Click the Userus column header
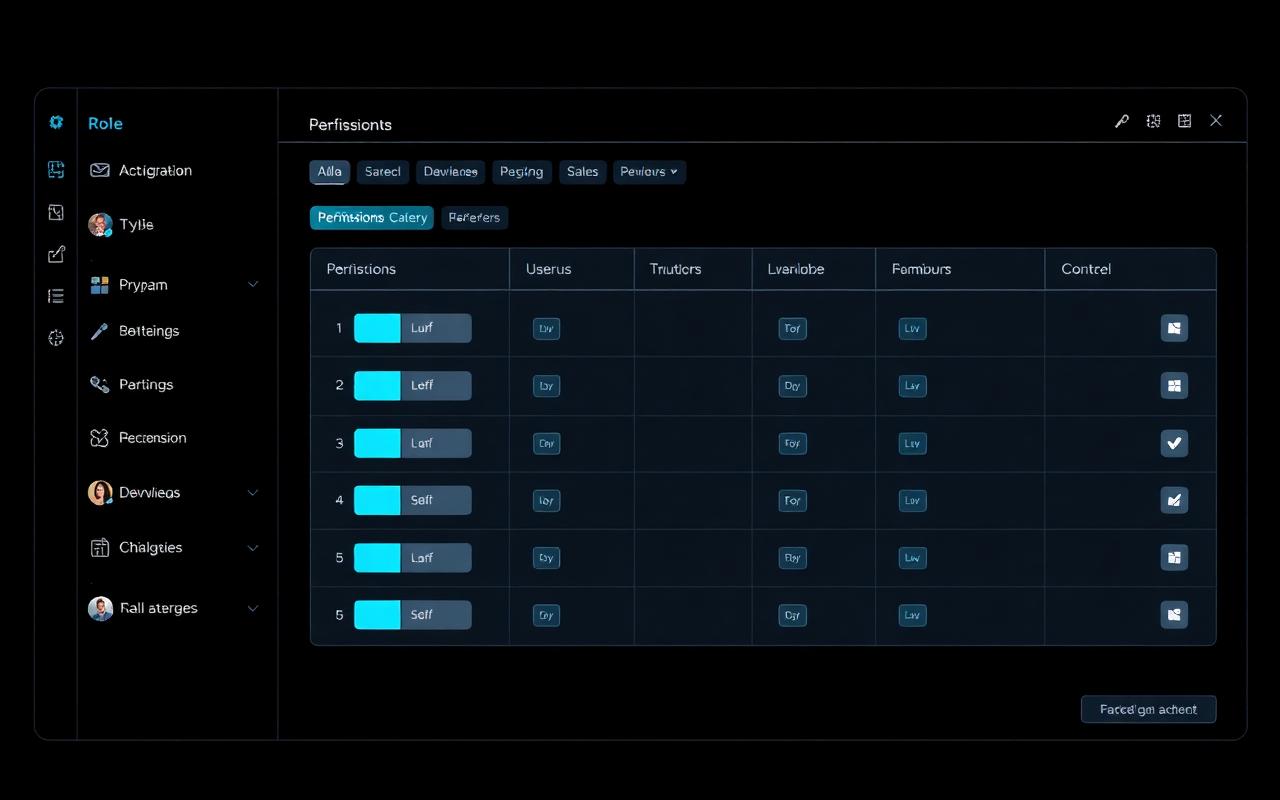Viewport: 1280px width, 800px height. [x=549, y=269]
